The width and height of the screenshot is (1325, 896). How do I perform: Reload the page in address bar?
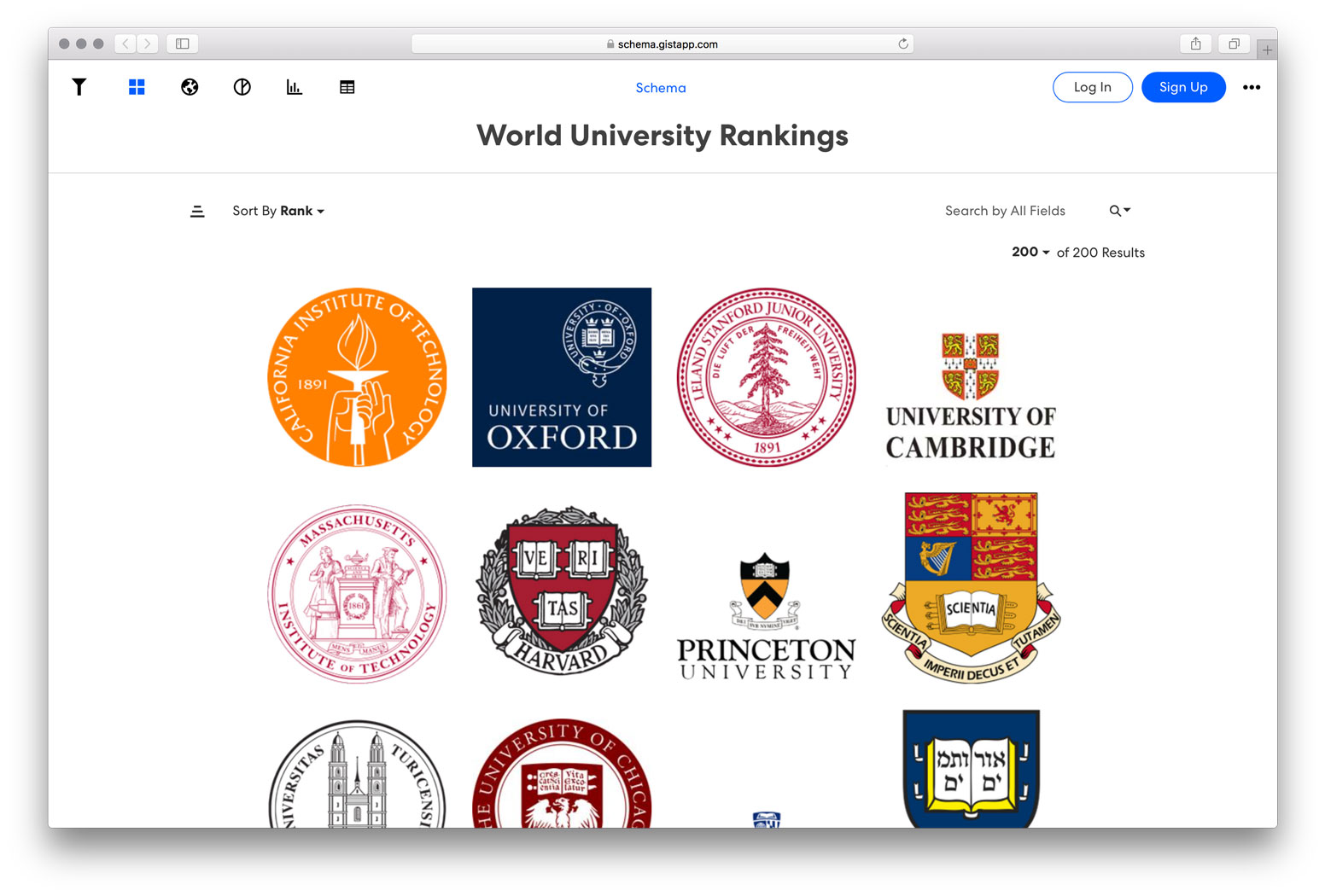902,44
